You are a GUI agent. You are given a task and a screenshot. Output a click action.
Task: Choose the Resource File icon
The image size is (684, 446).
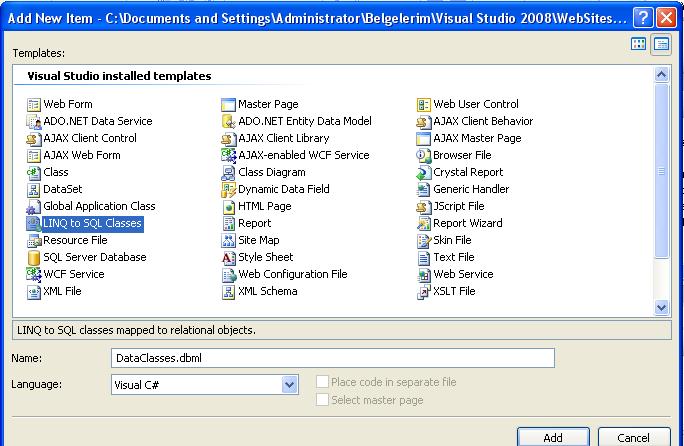pyautogui.click(x=34, y=241)
